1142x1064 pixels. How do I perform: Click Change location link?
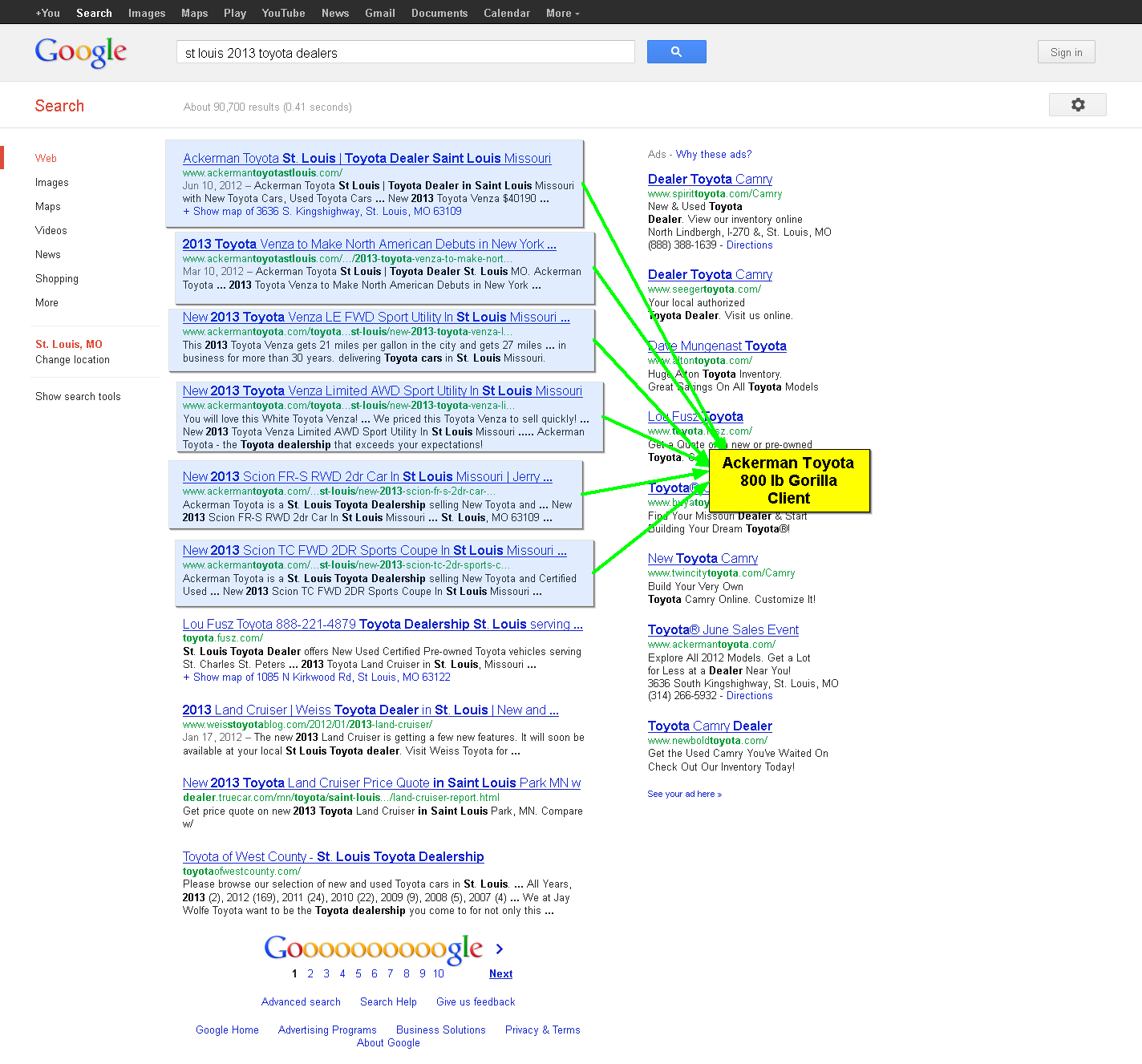(x=72, y=360)
